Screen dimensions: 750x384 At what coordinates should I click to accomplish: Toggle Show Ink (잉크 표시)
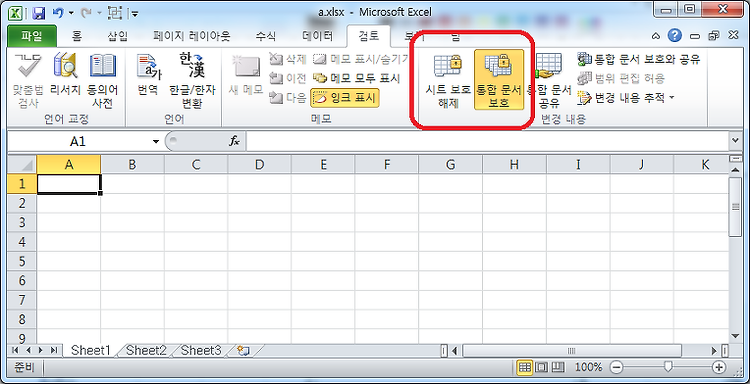pyautogui.click(x=345, y=98)
